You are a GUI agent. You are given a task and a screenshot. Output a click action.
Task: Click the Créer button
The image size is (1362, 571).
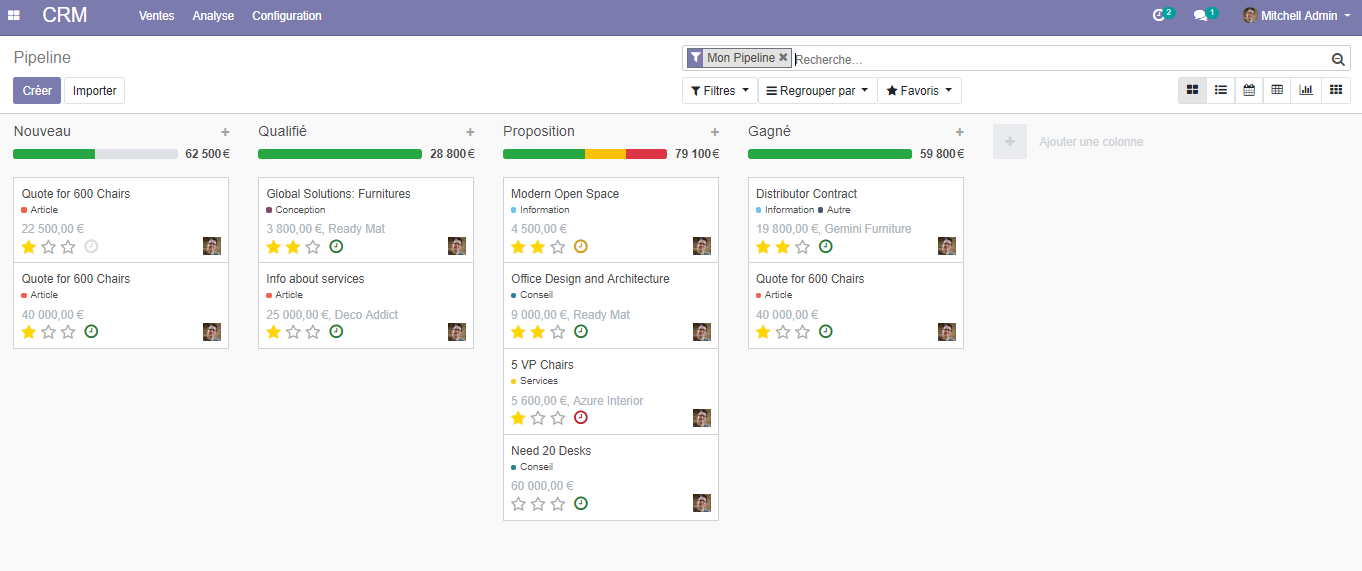pos(37,91)
